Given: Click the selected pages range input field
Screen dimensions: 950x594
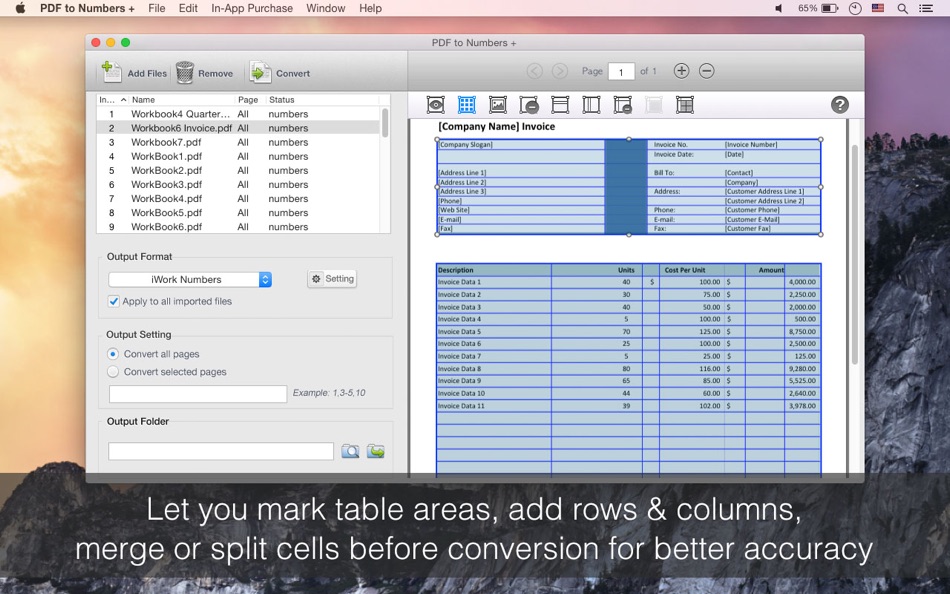Looking at the screenshot, I should tap(198, 394).
